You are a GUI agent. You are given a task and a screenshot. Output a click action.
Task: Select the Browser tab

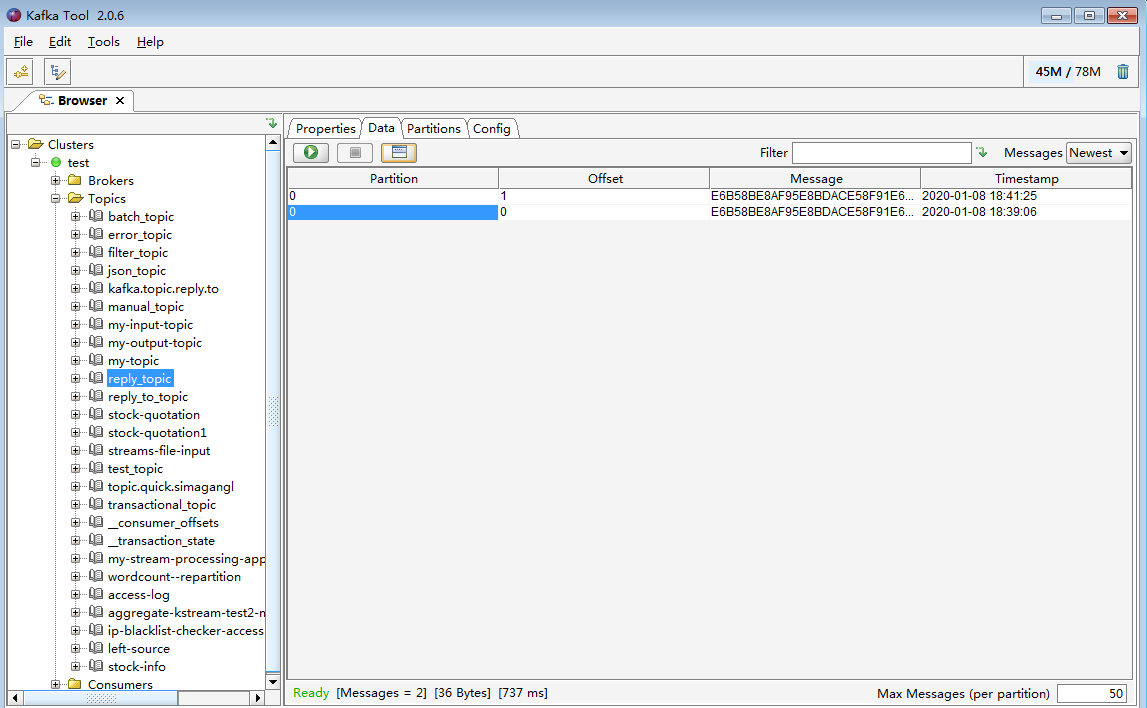coord(82,100)
